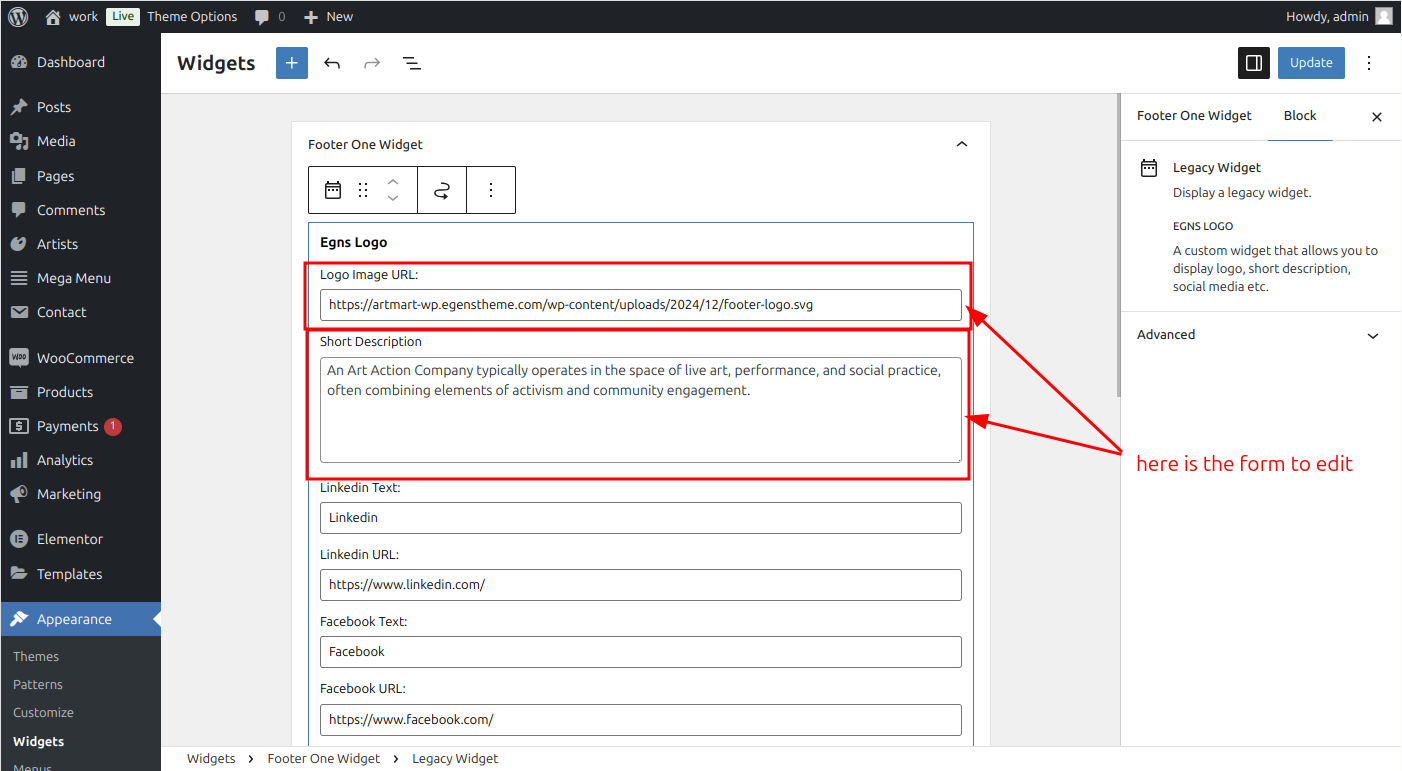Click the Undo arrow icon
Screen dimensions: 1402x771
pyautogui.click(x=332, y=63)
